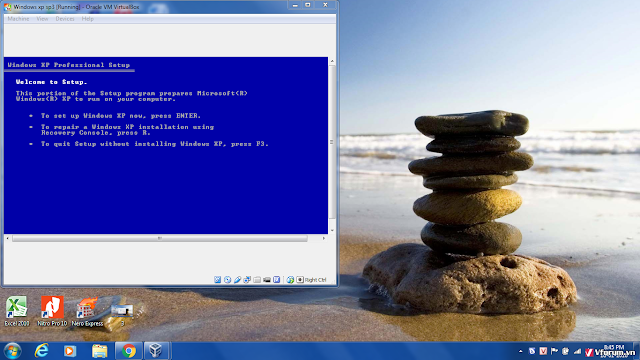This screenshot has height=360, width=640.
Task: Click the horizontal scrollbar left arrow
Action: tap(7, 238)
